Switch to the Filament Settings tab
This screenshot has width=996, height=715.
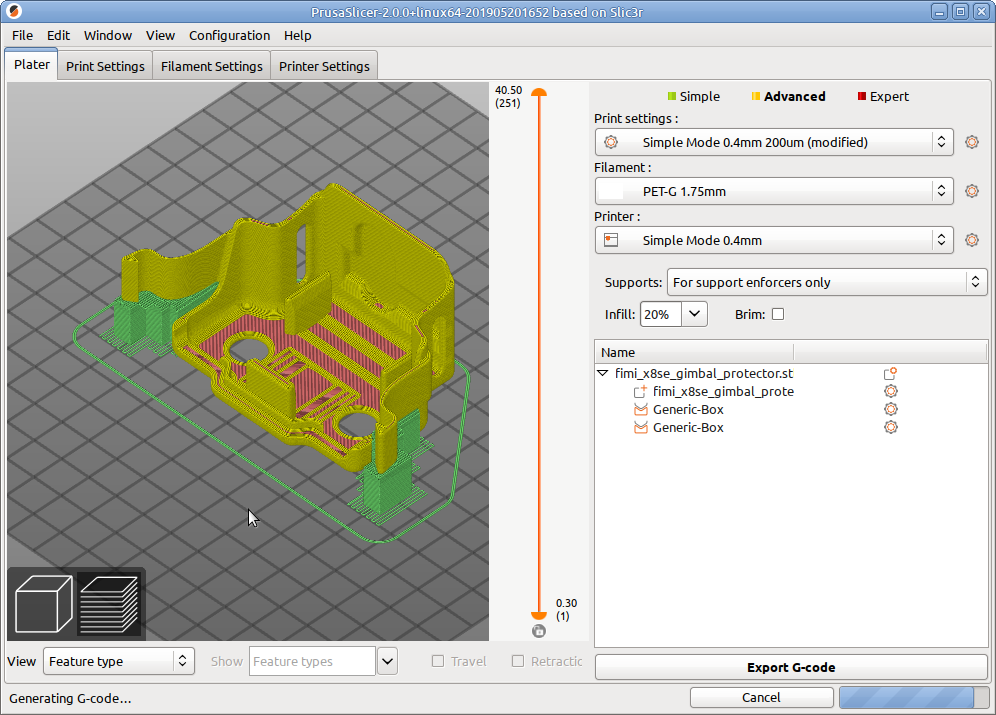tap(211, 66)
